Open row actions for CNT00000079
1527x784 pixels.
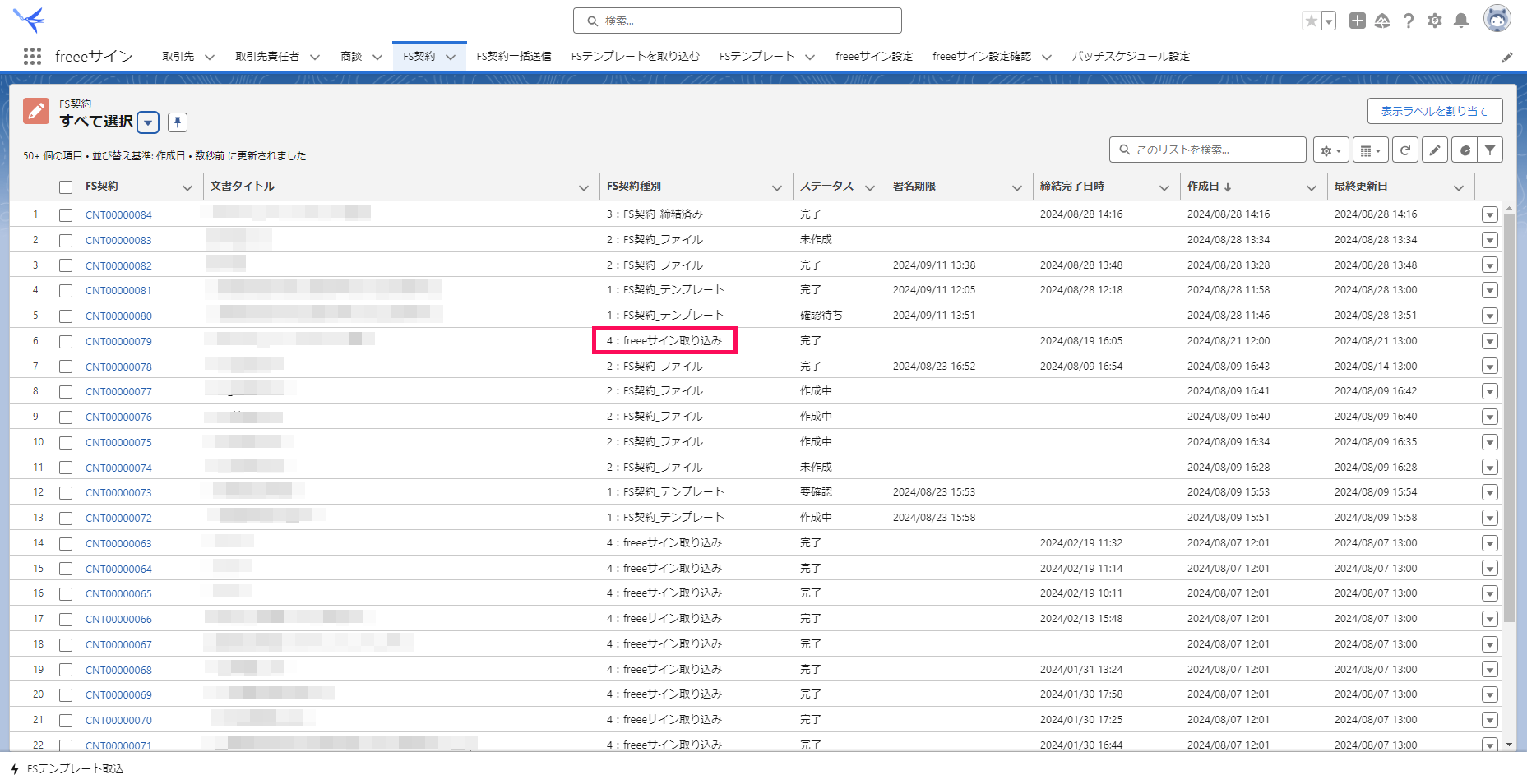coord(1489,341)
